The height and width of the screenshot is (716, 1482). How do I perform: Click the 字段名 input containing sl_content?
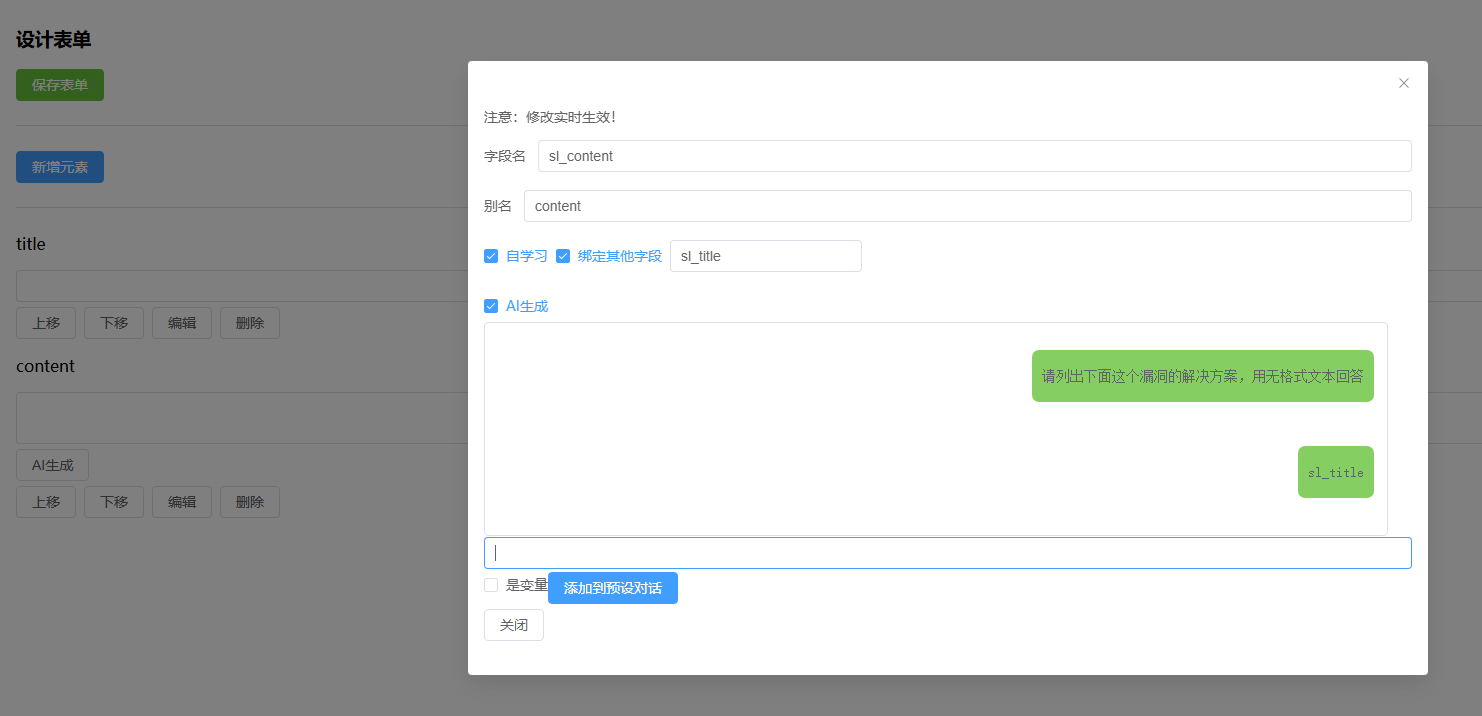(974, 156)
